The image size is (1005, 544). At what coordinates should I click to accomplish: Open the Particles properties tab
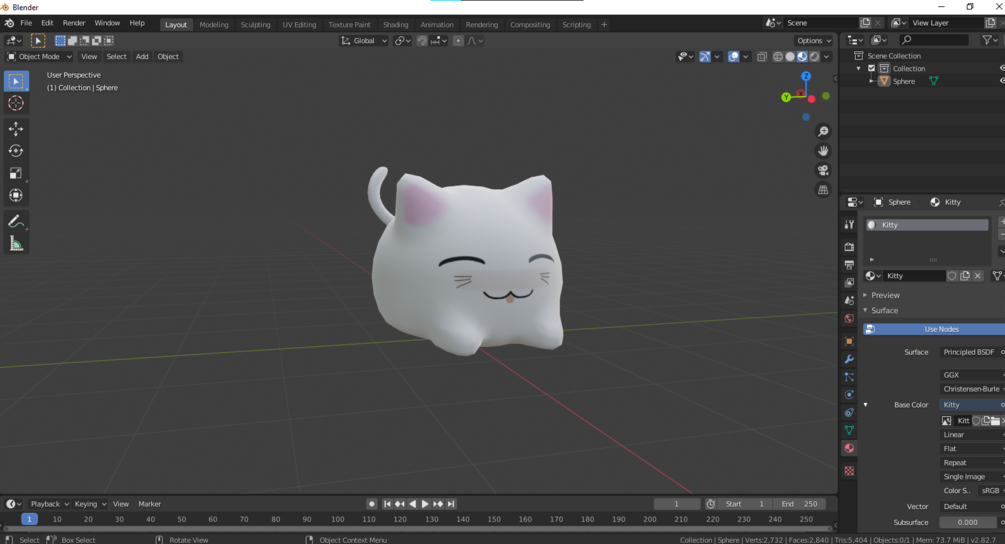pos(849,377)
